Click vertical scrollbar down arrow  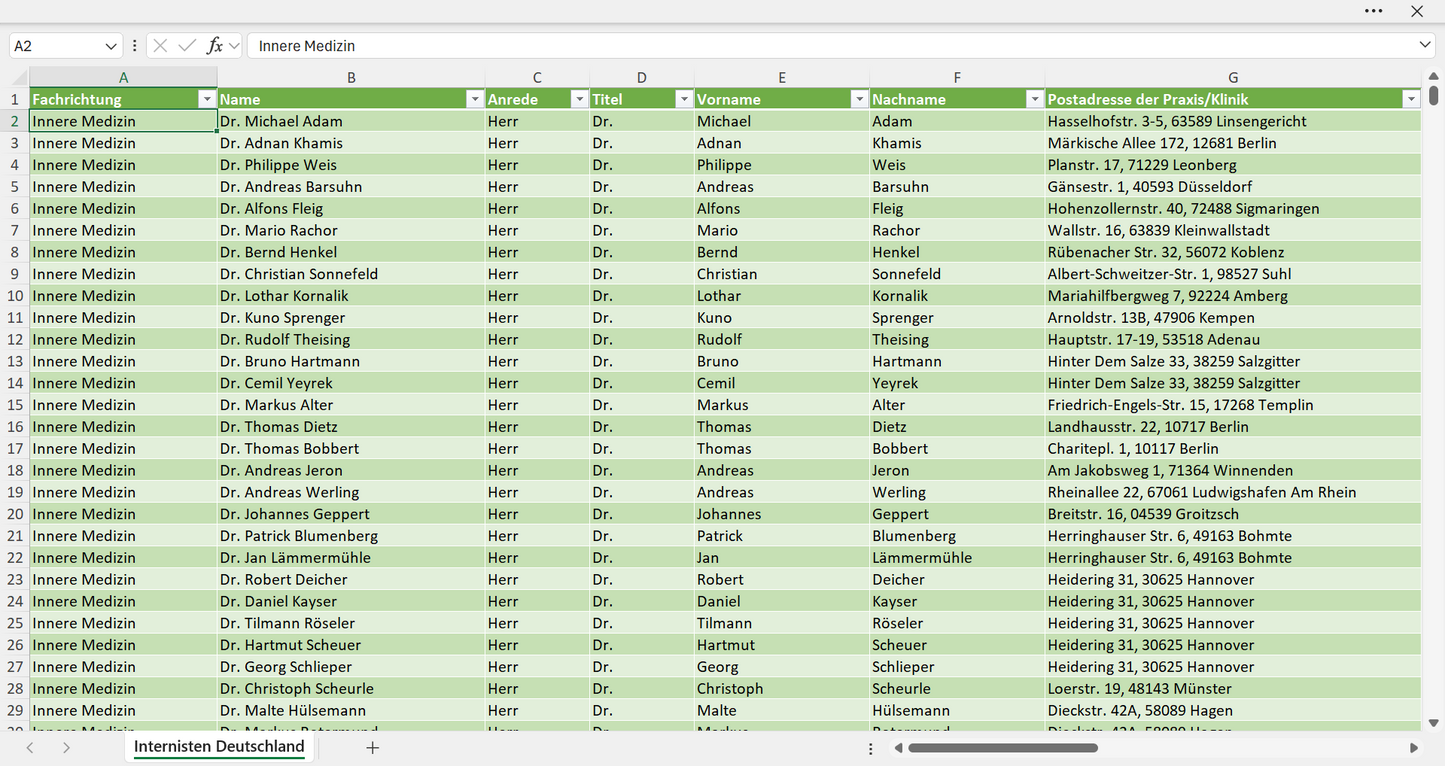[1434, 723]
